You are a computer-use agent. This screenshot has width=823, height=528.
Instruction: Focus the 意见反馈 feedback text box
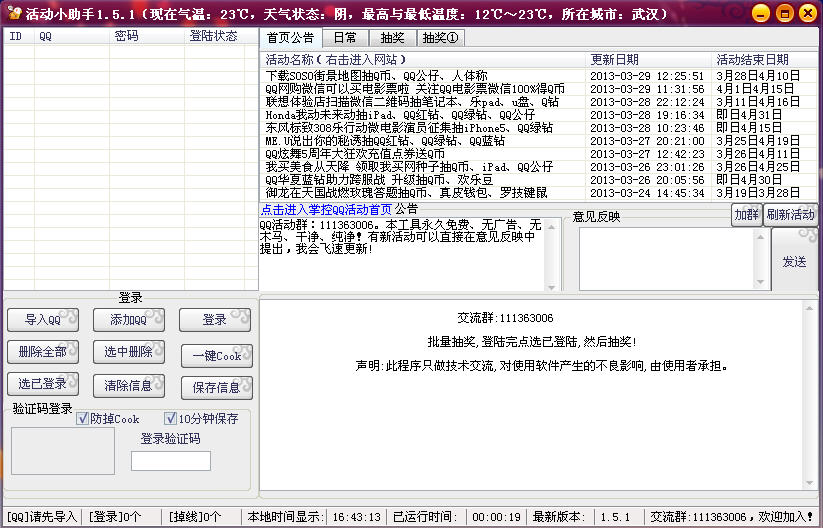[x=673, y=260]
